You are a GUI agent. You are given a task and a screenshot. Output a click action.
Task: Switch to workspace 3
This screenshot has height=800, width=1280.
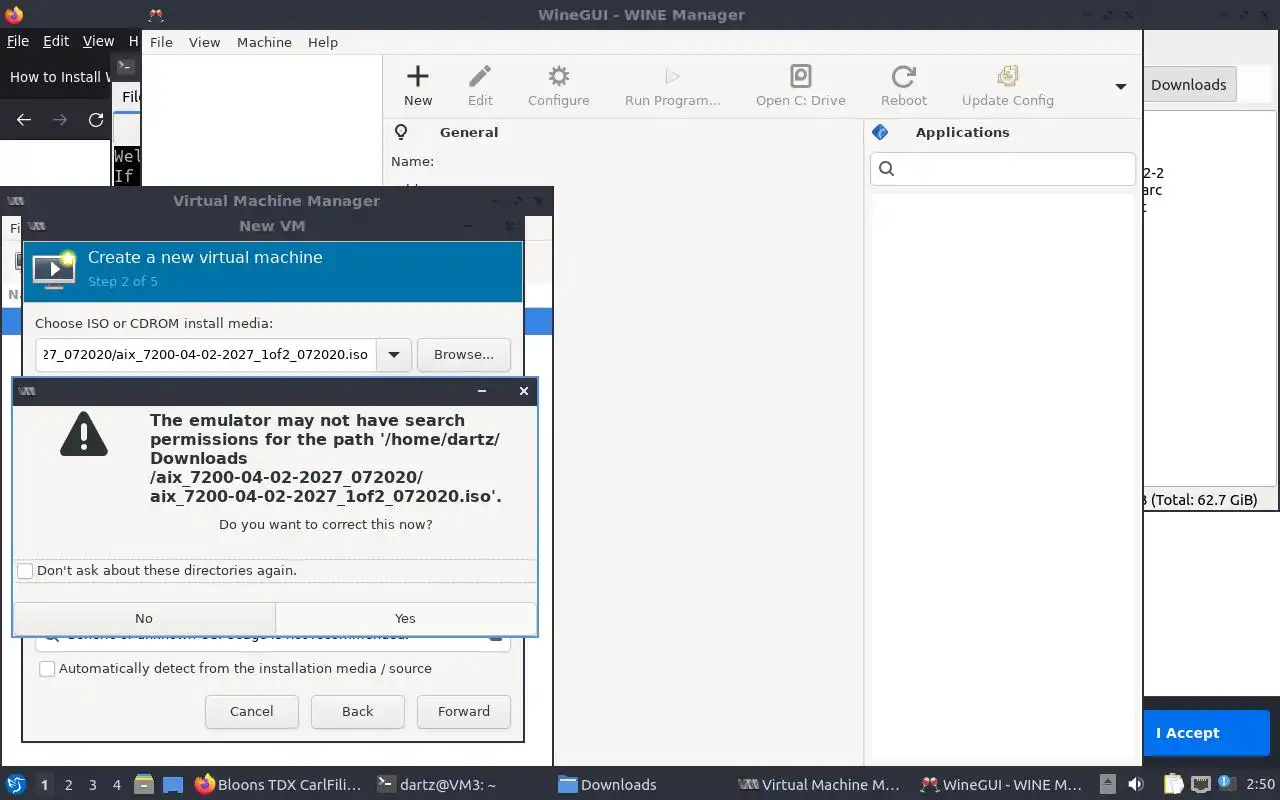[x=93, y=785]
